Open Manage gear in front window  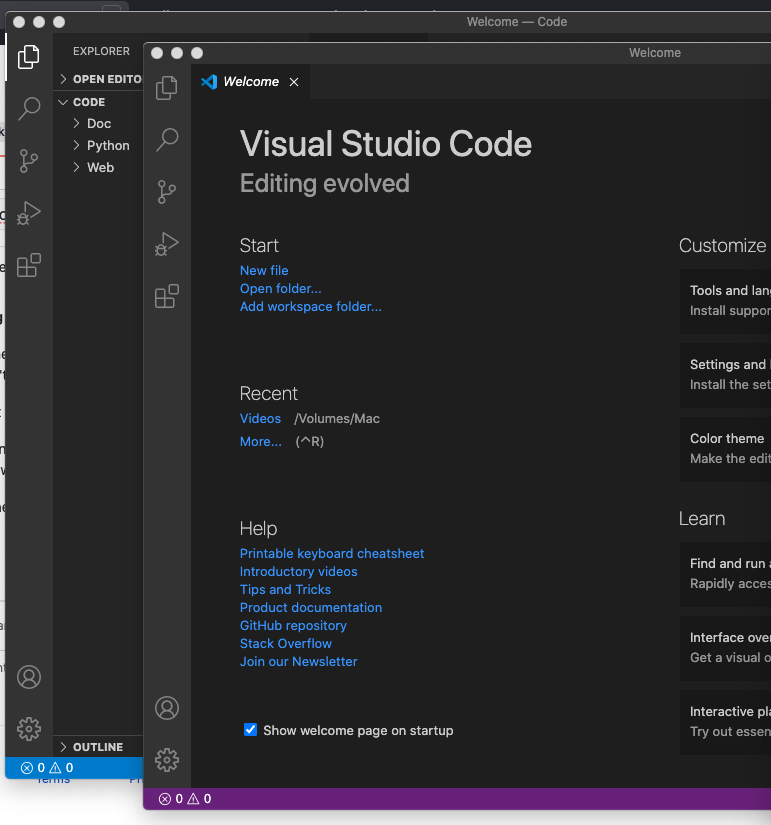167,760
